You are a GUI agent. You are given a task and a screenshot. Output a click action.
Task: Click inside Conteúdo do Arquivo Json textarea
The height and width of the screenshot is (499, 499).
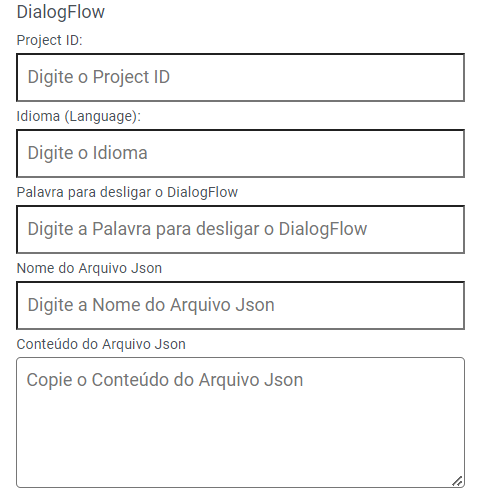pos(240,422)
